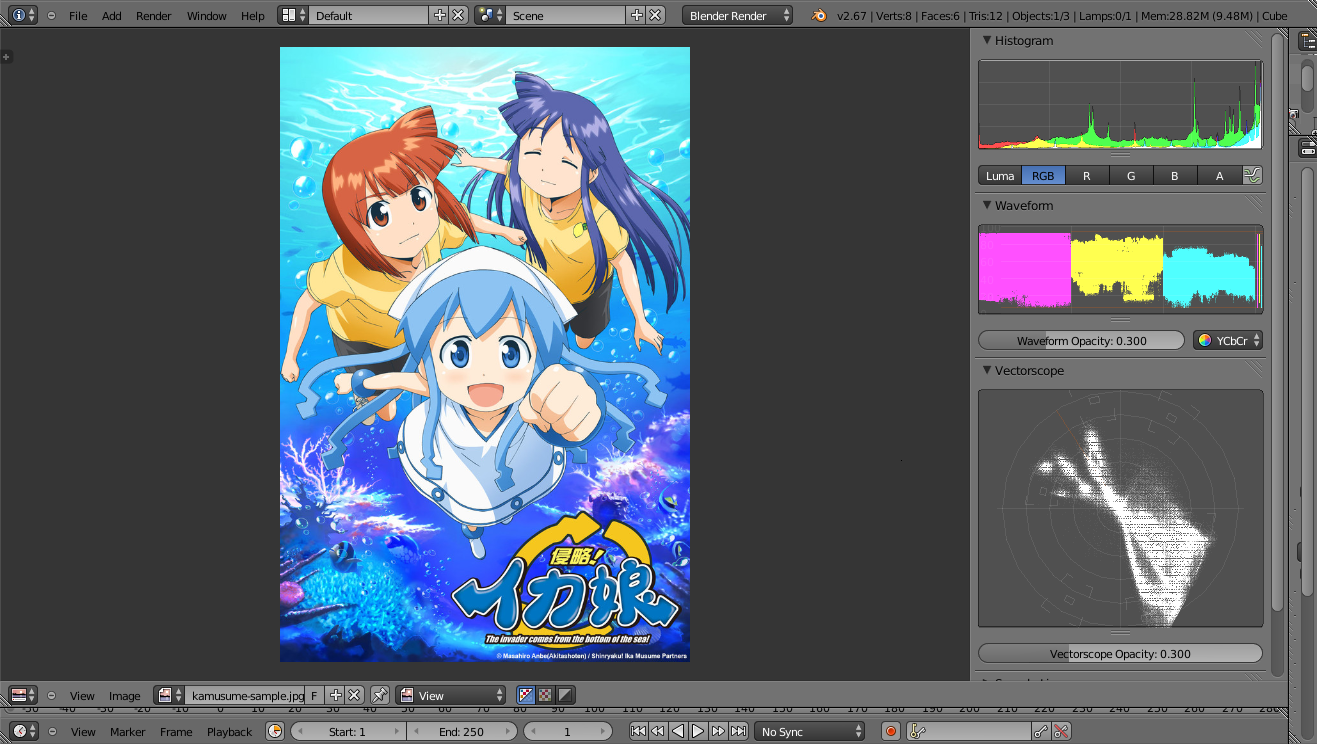
Task: Open the timeline editor type selector
Action: 23,731
